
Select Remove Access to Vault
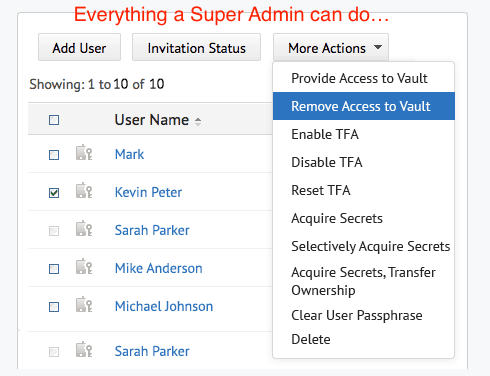pyautogui.click(x=364, y=106)
